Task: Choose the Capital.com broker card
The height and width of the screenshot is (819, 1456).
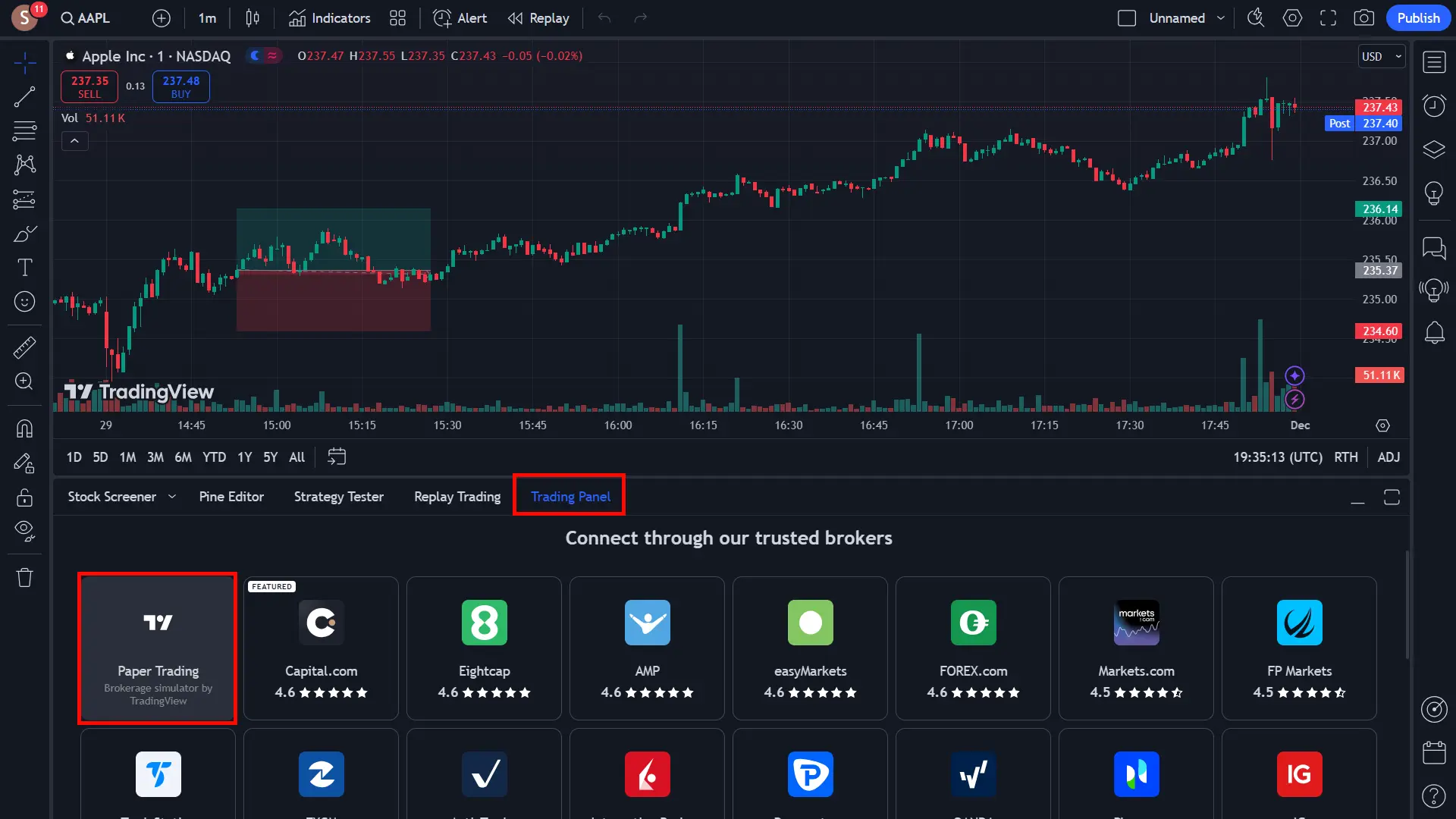Action: tap(321, 648)
